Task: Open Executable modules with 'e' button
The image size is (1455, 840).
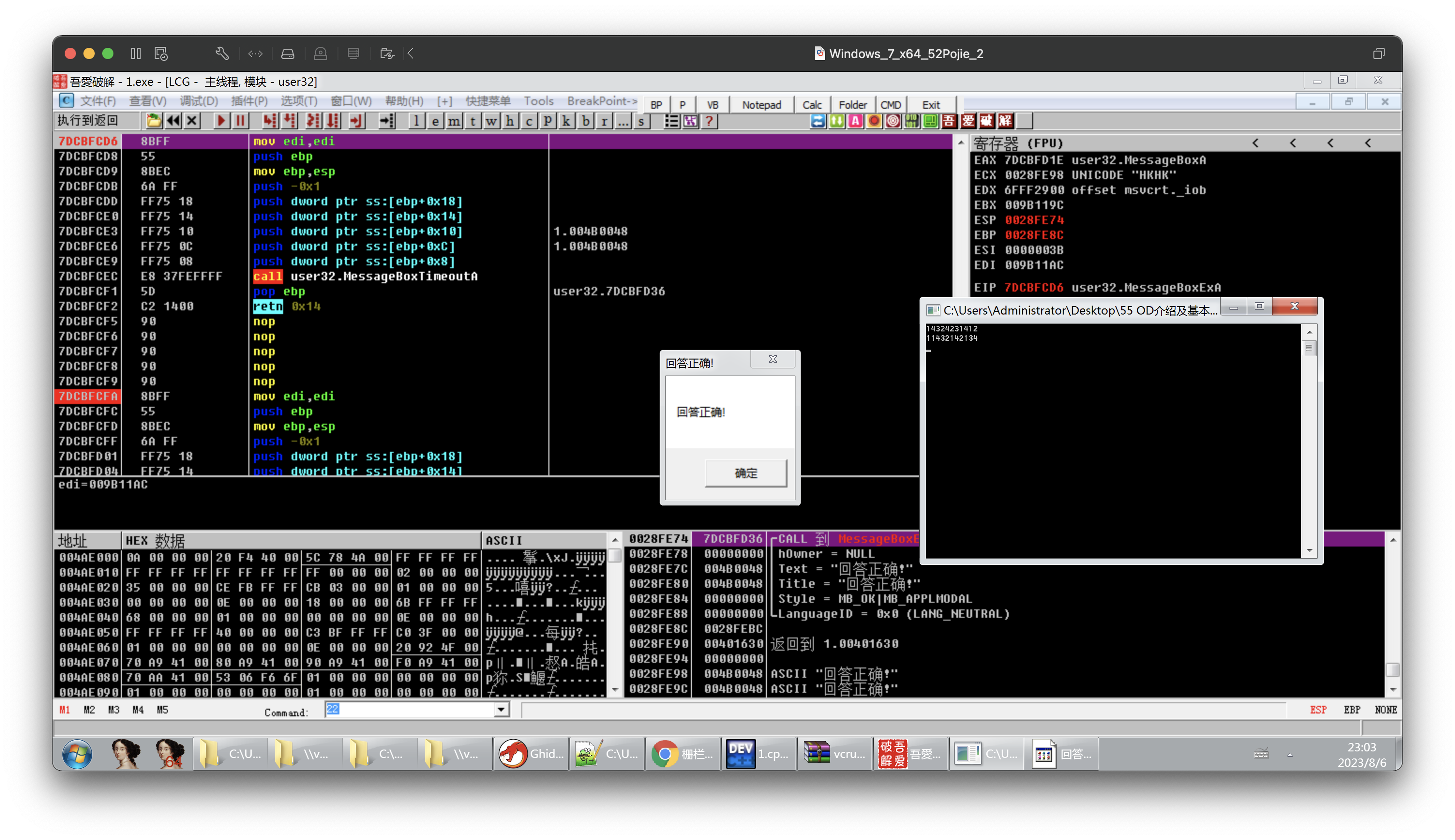Action: click(x=435, y=121)
